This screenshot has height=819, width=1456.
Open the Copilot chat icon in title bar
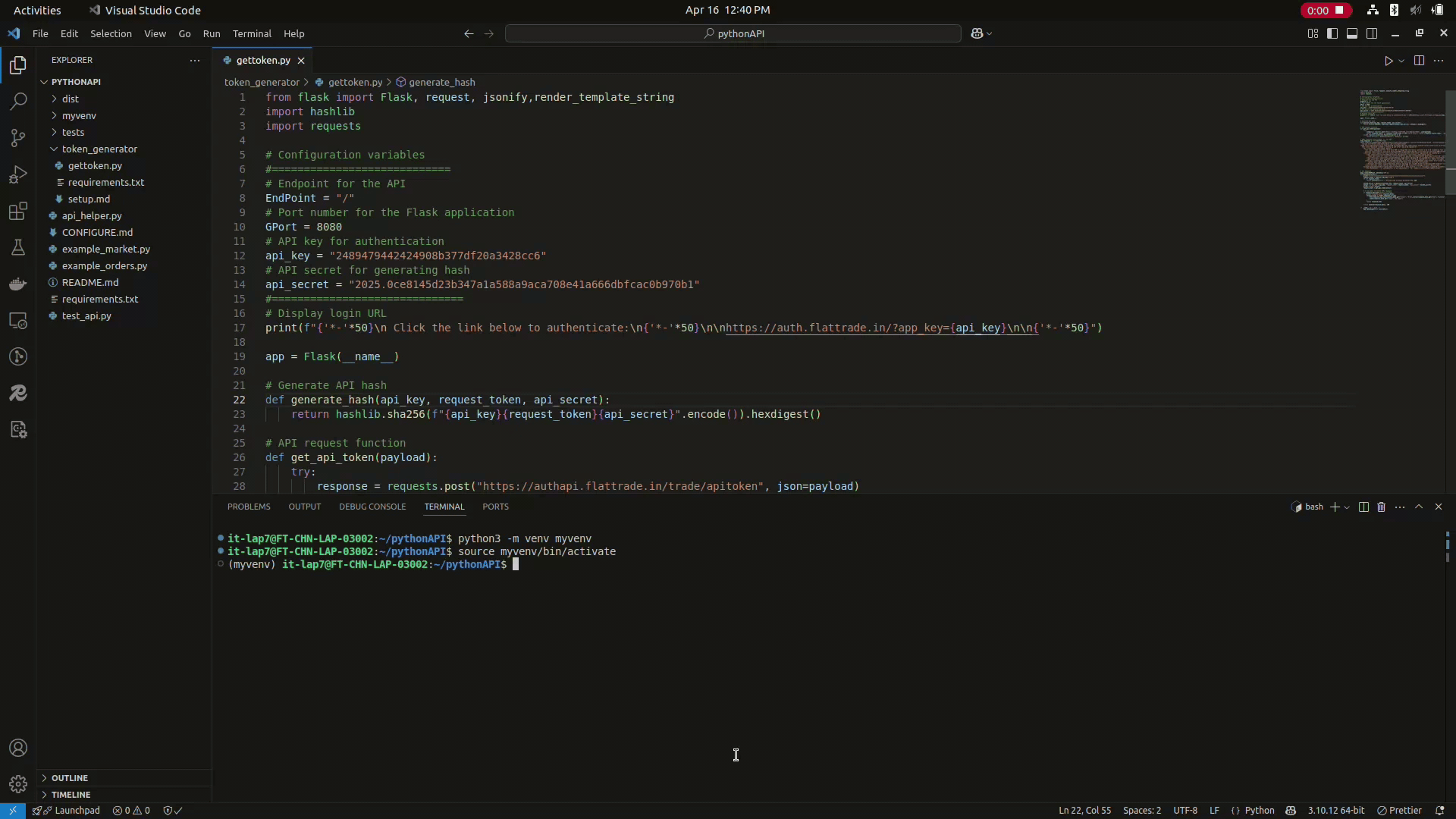977,33
